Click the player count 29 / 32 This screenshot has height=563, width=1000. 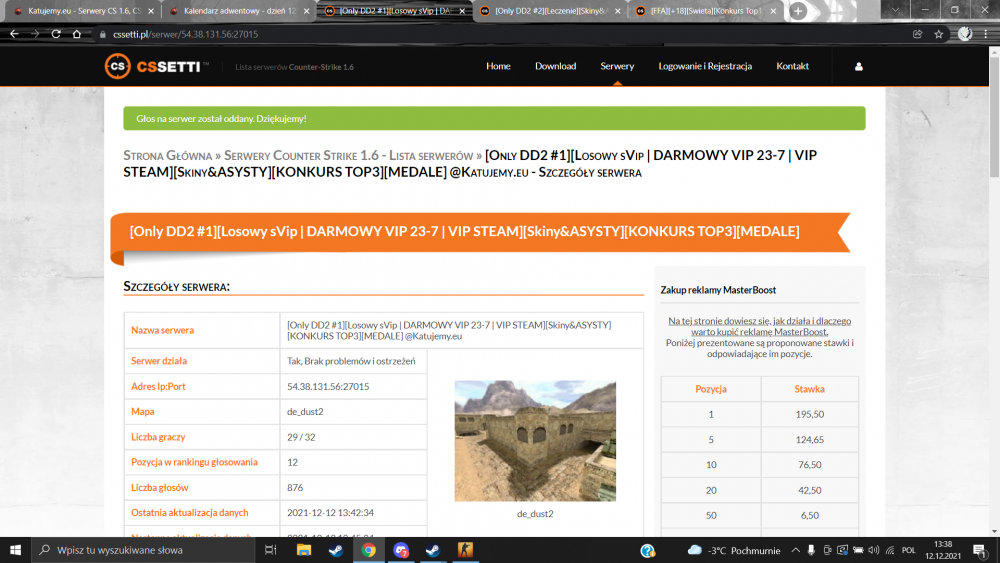tap(301, 437)
